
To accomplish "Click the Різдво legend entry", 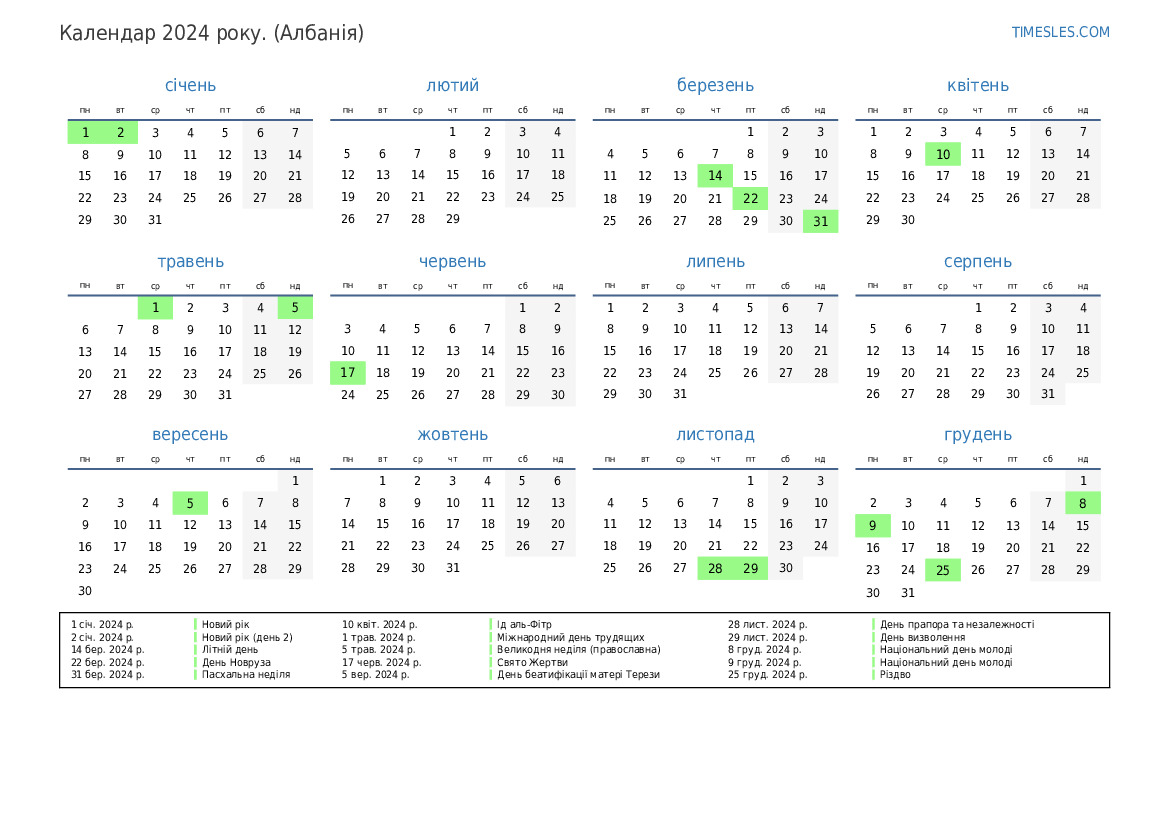I will coord(895,675).
